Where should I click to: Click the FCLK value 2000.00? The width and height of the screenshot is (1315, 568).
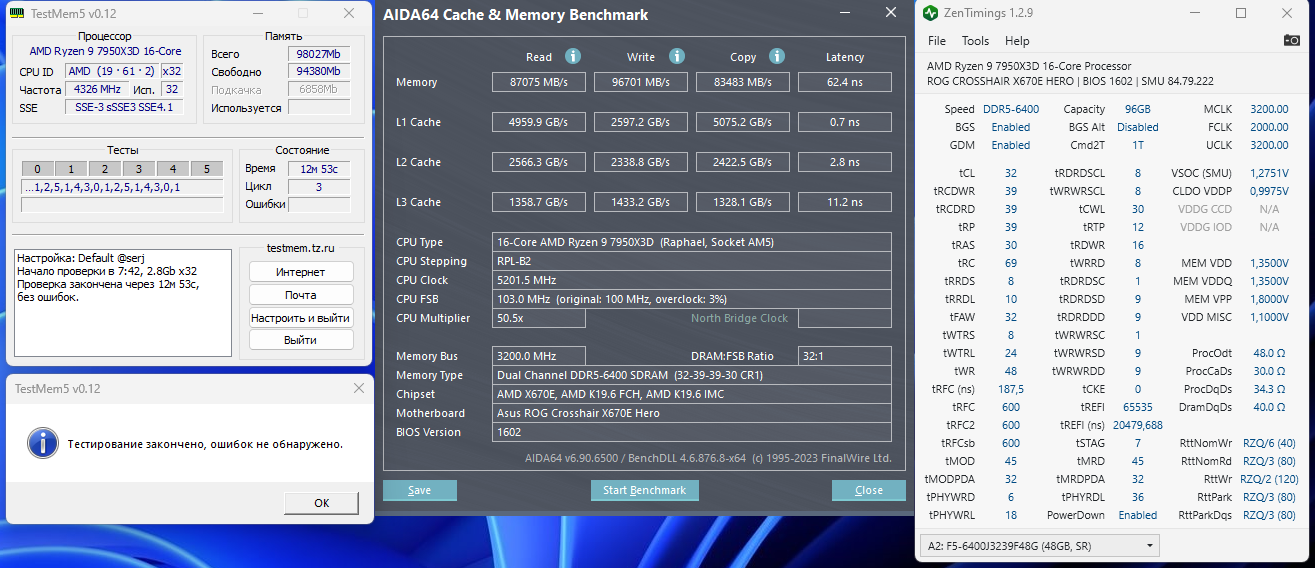pyautogui.click(x=1268, y=127)
